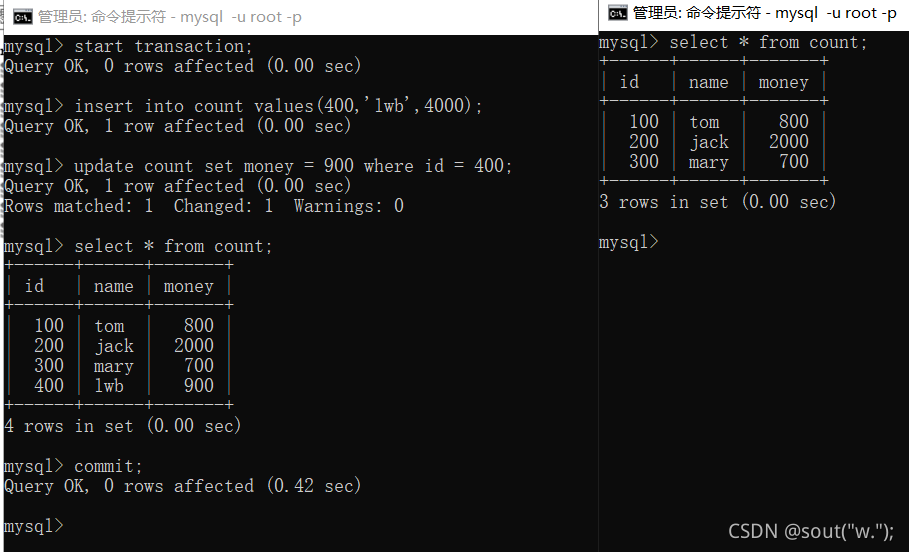Click 'jack' name cell in left table
Screen dimensions: 909x552
(114, 346)
